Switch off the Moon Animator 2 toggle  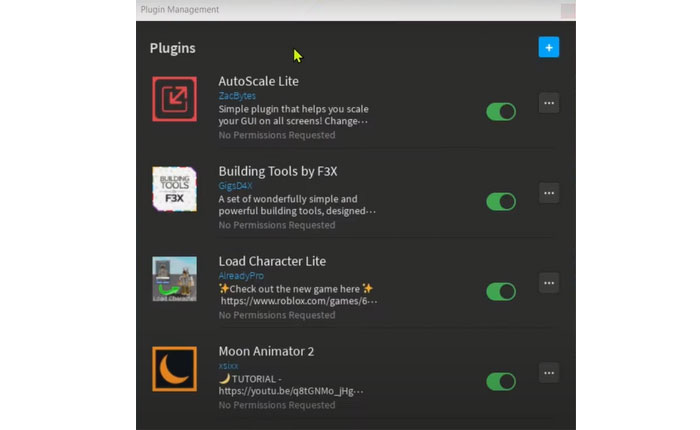pyautogui.click(x=501, y=382)
